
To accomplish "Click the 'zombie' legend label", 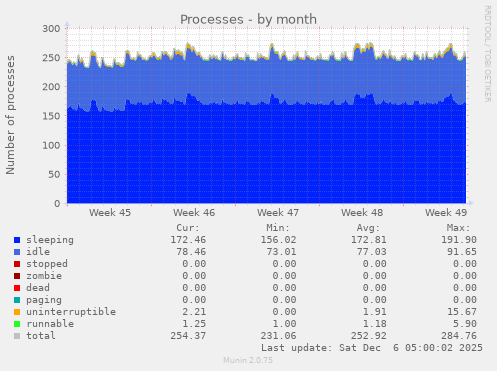I will 44,276.
